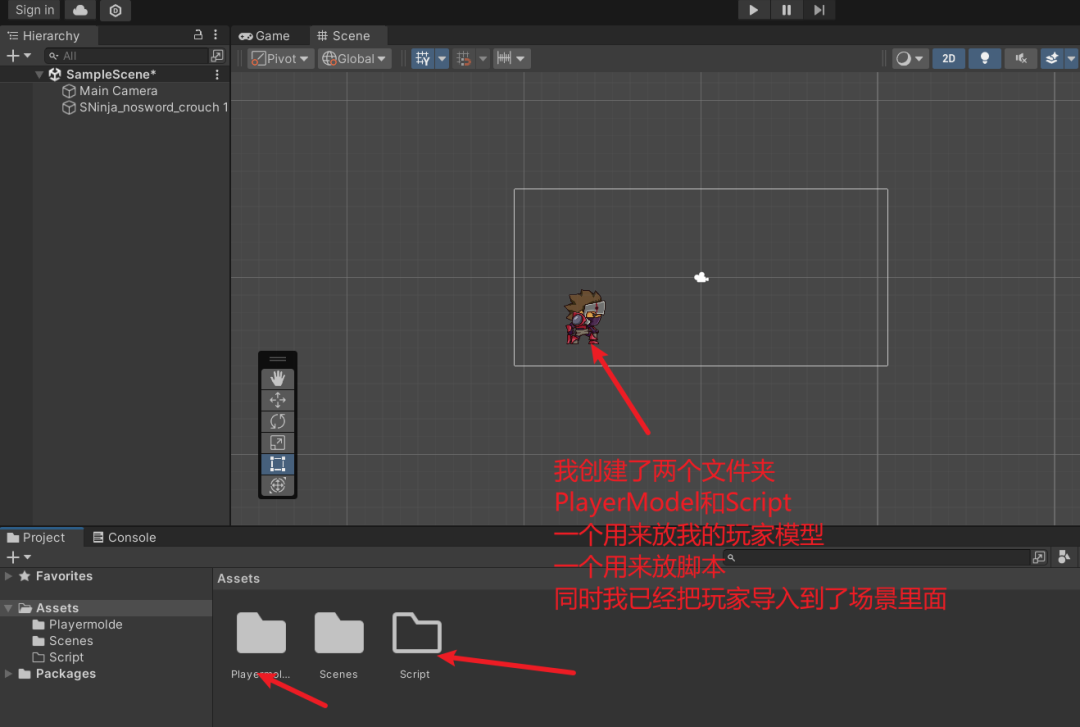This screenshot has width=1080, height=727.
Task: Open the settings hexagon icon
Action: coord(115,10)
